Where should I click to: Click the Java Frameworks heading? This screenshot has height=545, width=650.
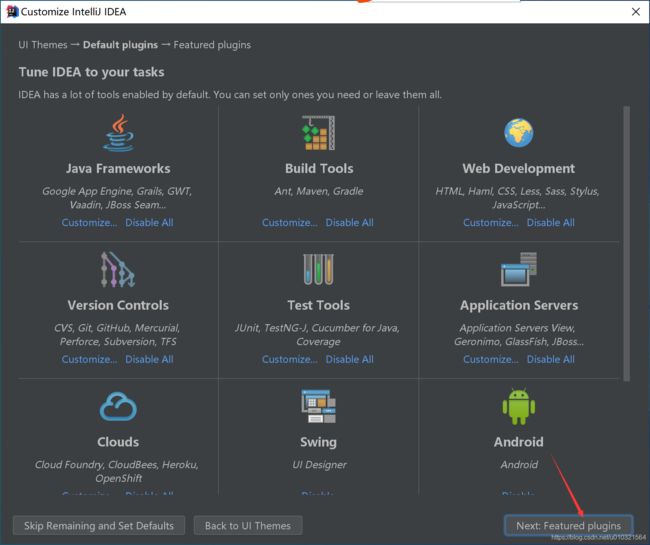118,168
